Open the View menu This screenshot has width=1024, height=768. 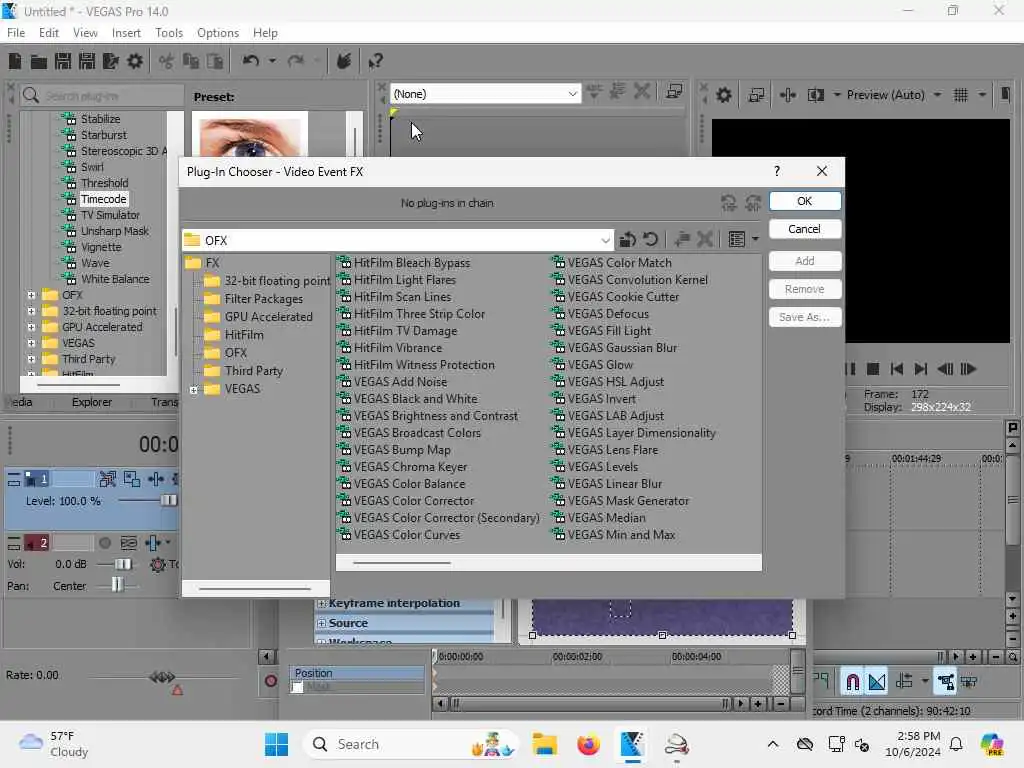(x=85, y=33)
